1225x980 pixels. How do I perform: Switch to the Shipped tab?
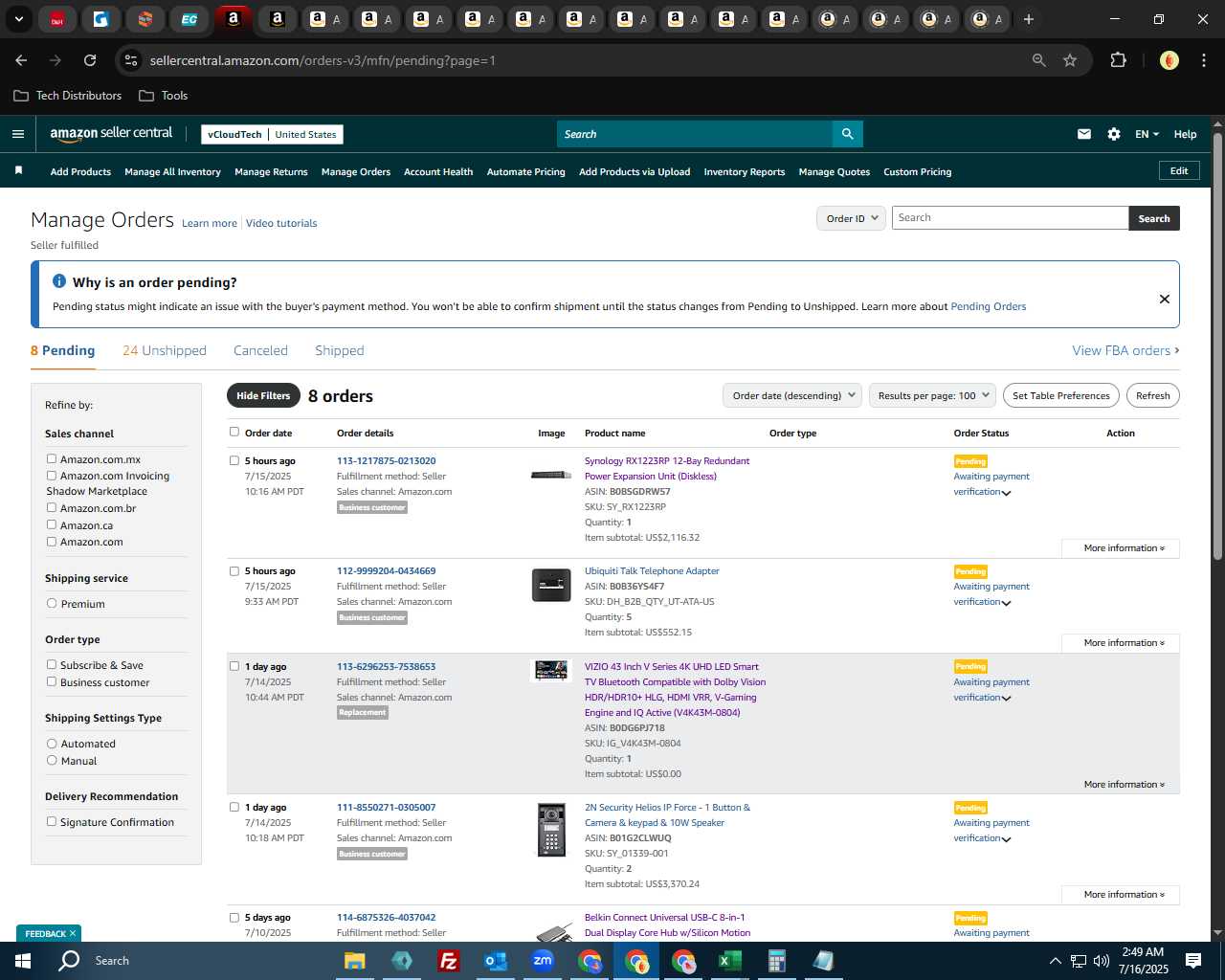click(x=340, y=350)
